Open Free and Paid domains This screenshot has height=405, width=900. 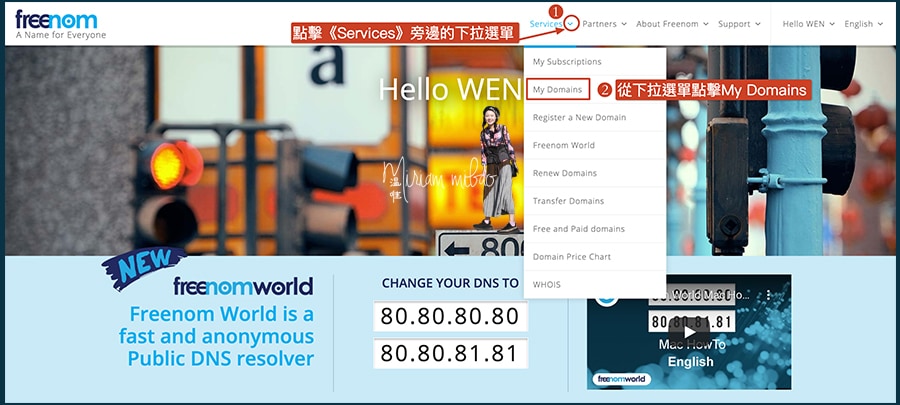tap(595, 228)
